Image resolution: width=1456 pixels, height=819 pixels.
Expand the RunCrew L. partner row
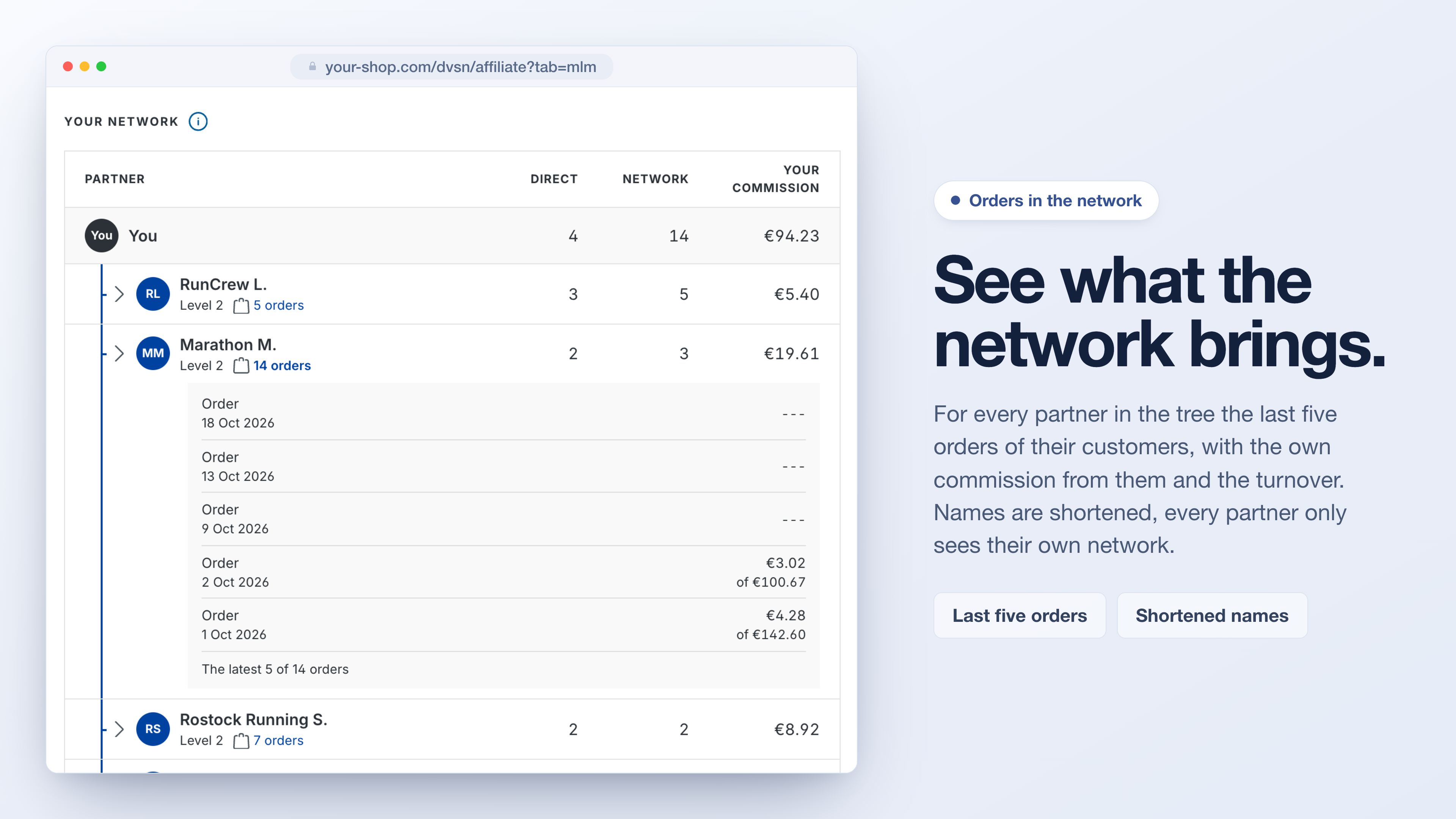point(119,294)
